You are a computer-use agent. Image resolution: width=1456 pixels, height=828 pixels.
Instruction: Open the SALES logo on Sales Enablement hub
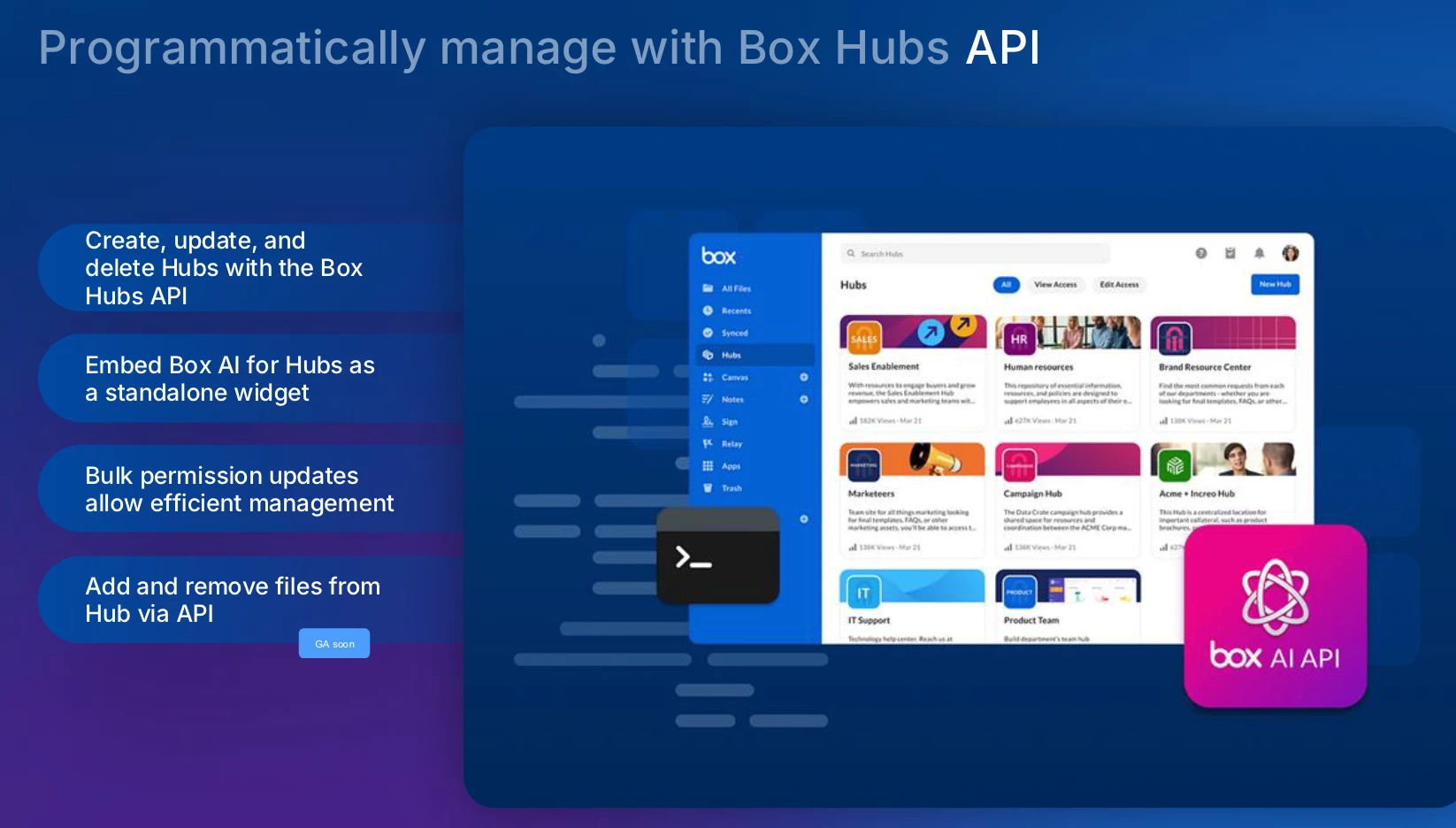coord(864,338)
